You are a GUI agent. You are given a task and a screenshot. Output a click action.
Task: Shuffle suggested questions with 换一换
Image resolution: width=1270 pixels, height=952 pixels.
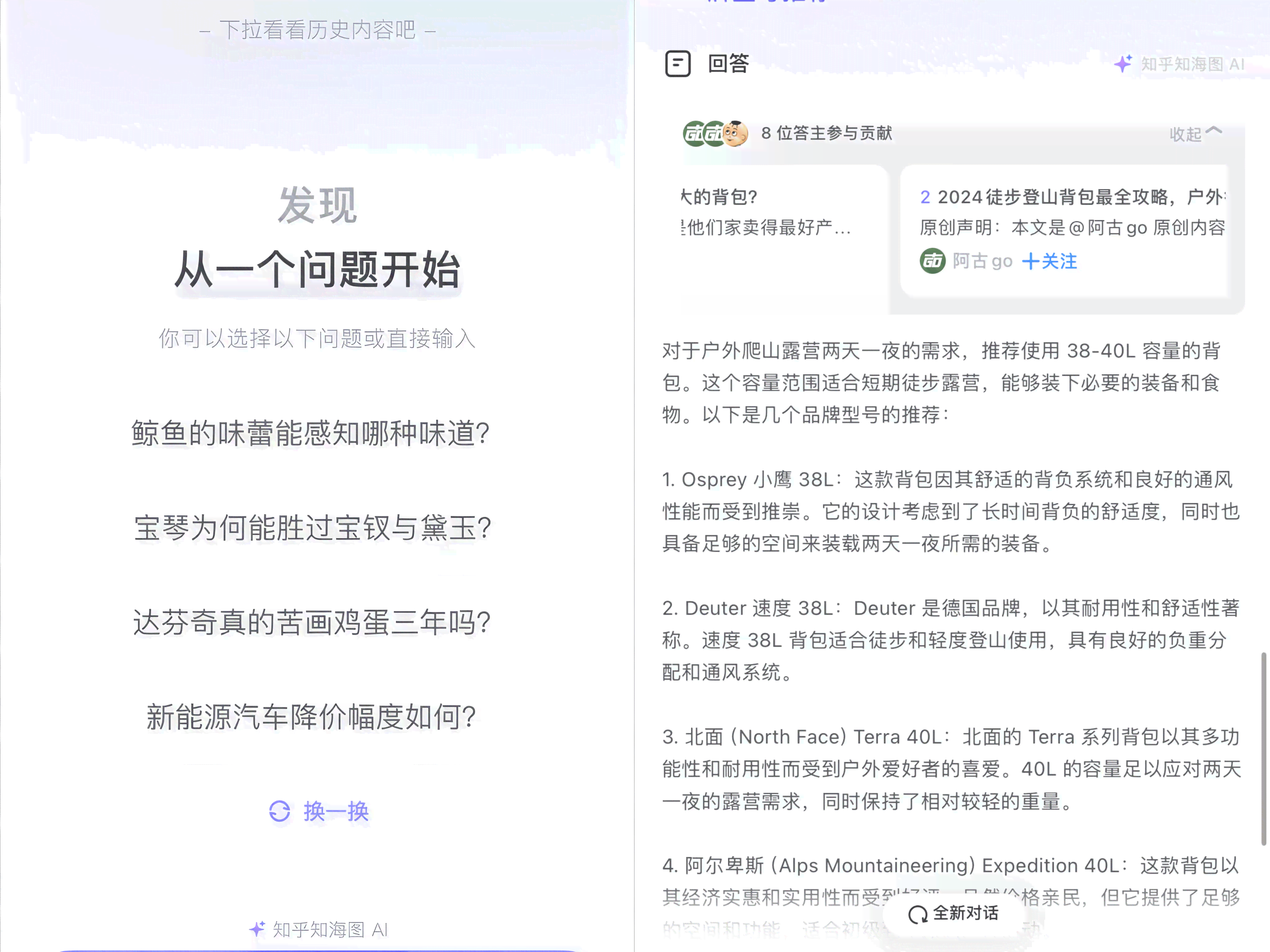tap(319, 811)
